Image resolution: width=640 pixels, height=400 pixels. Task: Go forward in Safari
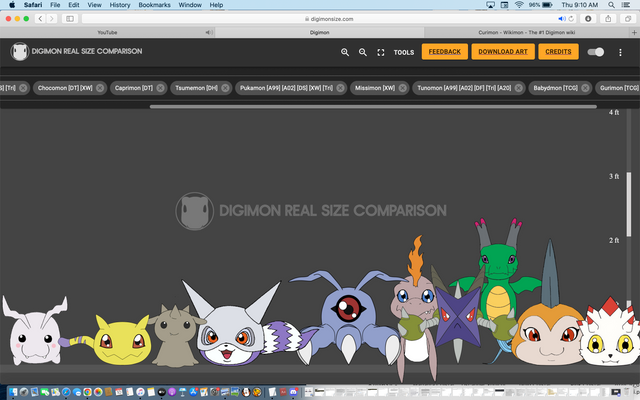[51, 19]
